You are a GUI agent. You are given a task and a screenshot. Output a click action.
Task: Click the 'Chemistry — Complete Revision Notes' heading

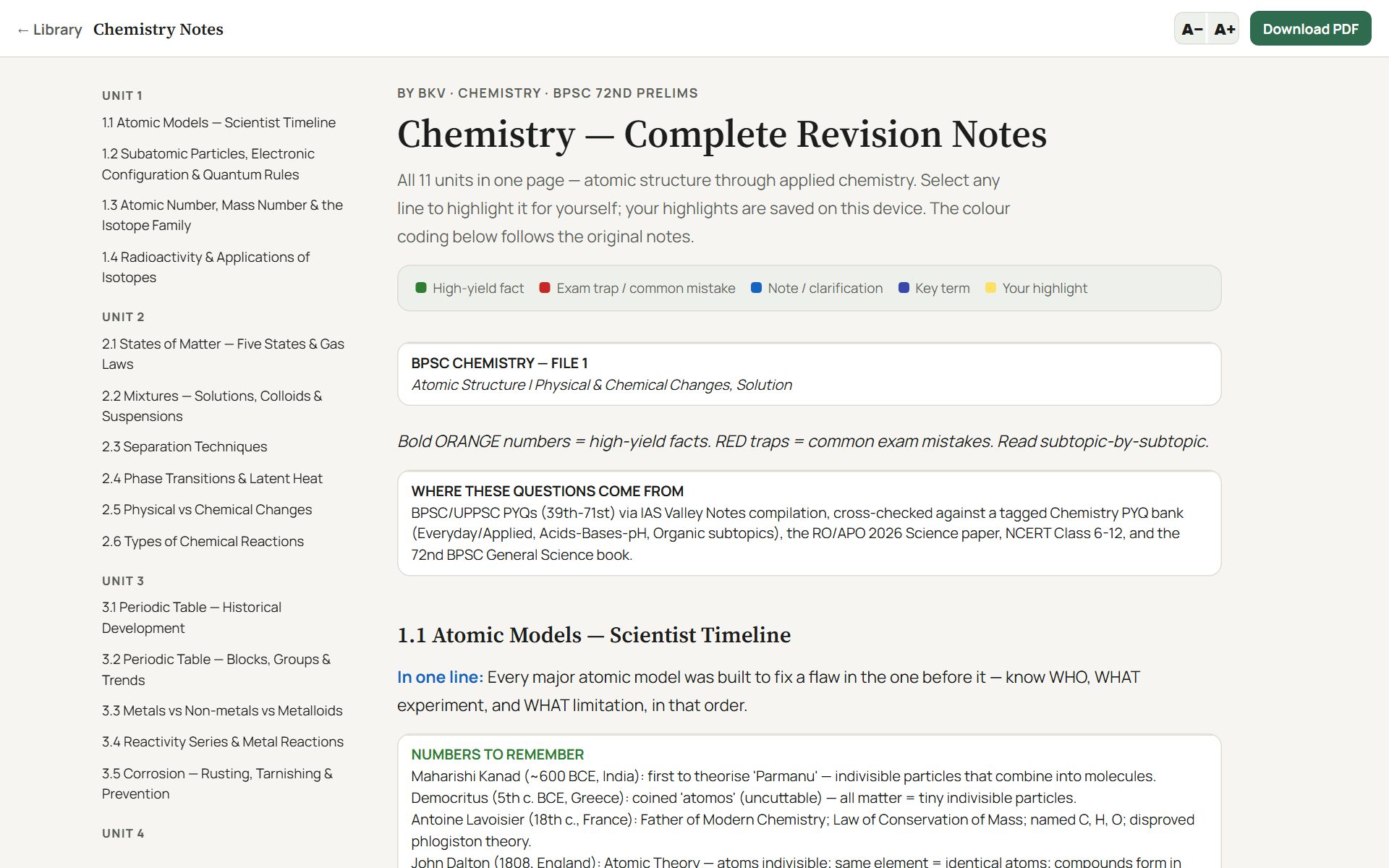722,135
